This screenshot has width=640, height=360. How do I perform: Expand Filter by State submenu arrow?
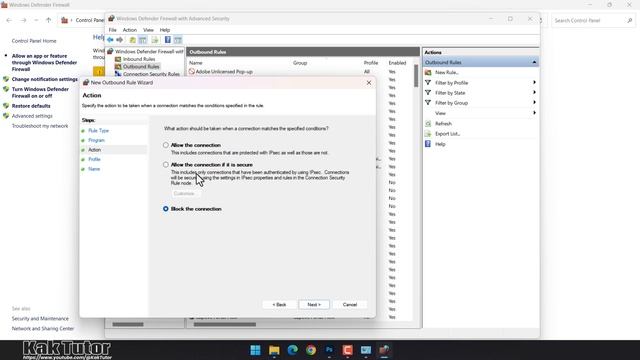(534, 92)
